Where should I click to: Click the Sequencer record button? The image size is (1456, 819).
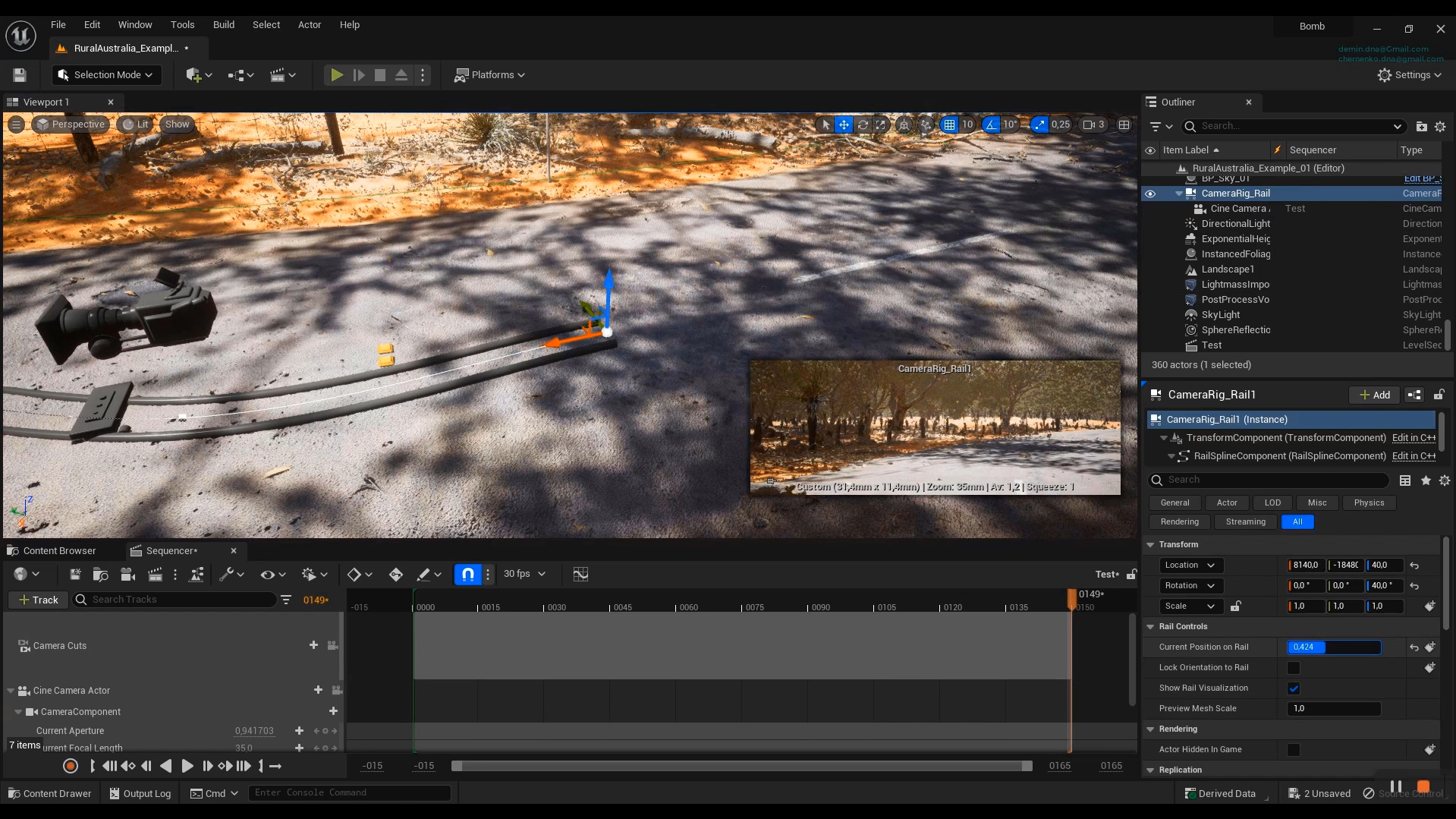click(x=71, y=767)
